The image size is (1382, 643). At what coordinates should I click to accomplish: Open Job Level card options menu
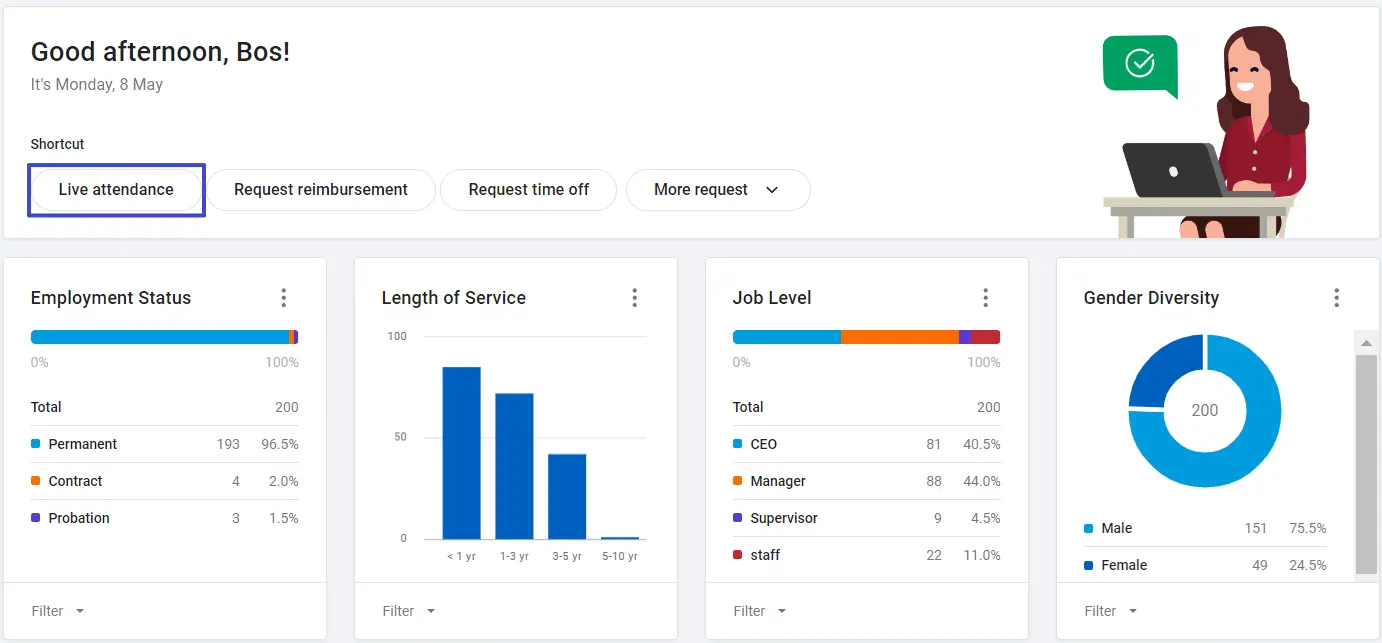point(986,298)
